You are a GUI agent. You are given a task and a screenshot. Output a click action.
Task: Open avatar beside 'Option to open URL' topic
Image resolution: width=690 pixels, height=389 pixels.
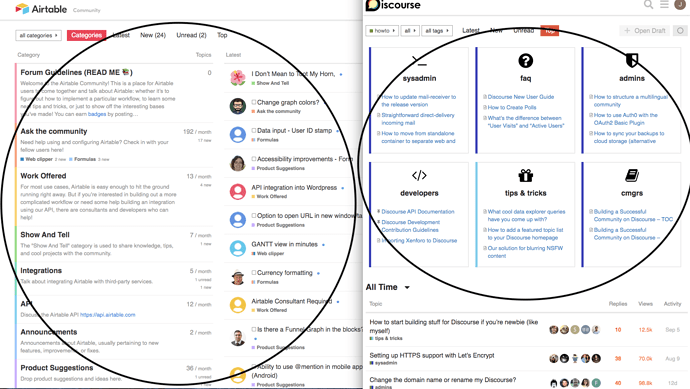(x=238, y=220)
